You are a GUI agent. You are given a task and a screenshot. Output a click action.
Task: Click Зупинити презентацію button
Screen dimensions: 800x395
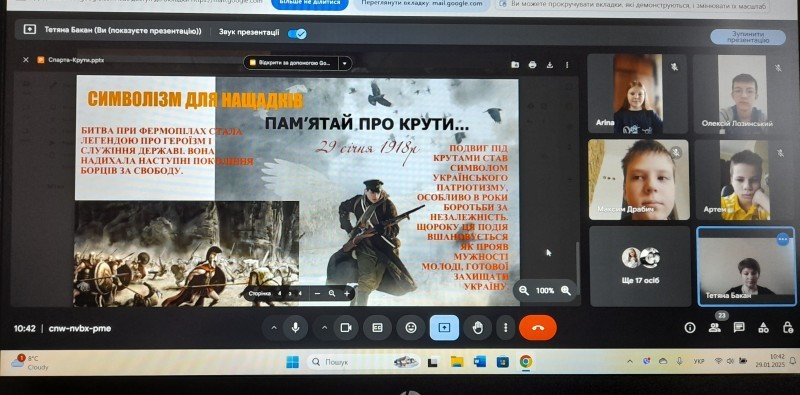[x=748, y=37]
